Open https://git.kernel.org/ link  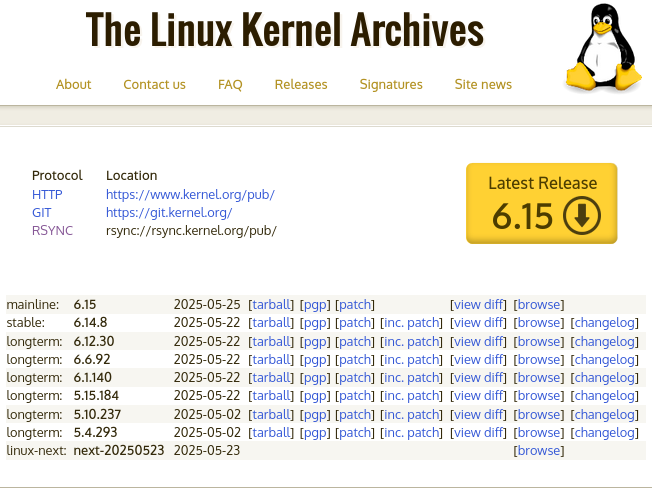coord(169,212)
